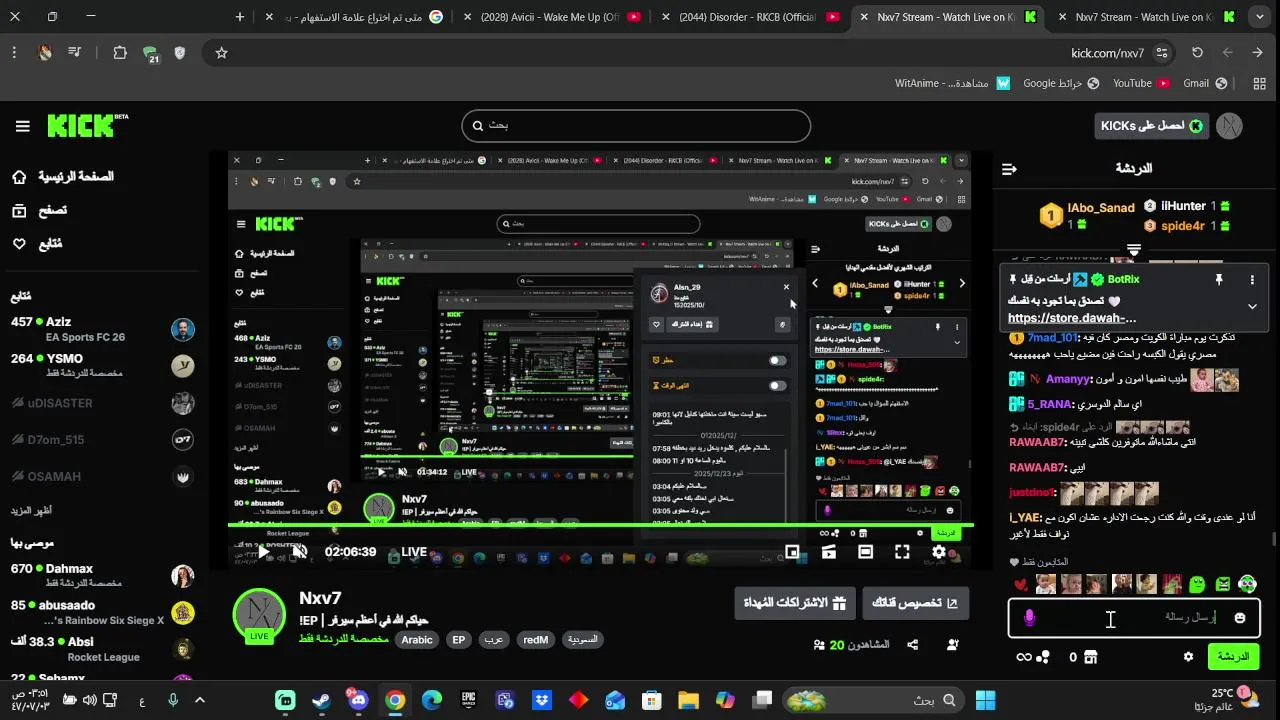Open store.dawah link in pinned message

[1072, 319]
